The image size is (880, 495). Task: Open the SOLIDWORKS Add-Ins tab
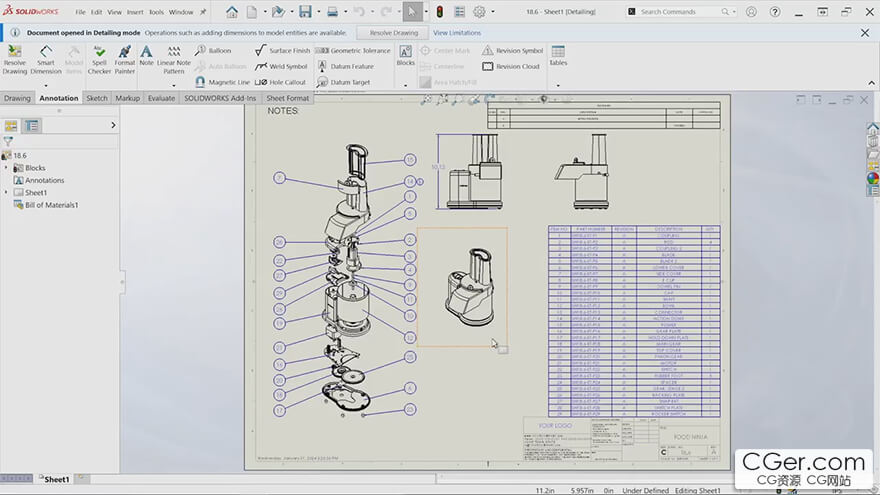click(220, 98)
